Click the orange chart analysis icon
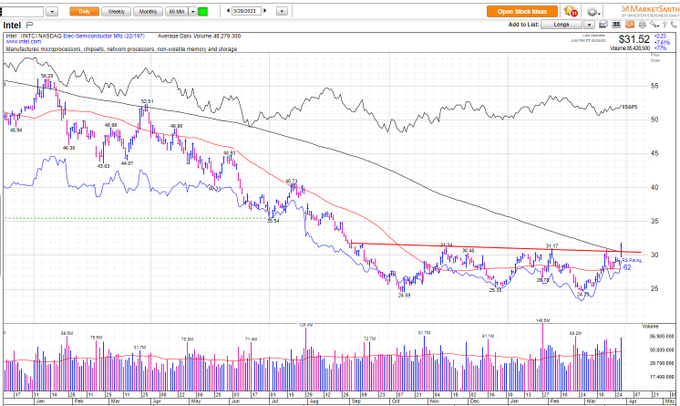Screen dimensions: 680x406 click(630, 25)
